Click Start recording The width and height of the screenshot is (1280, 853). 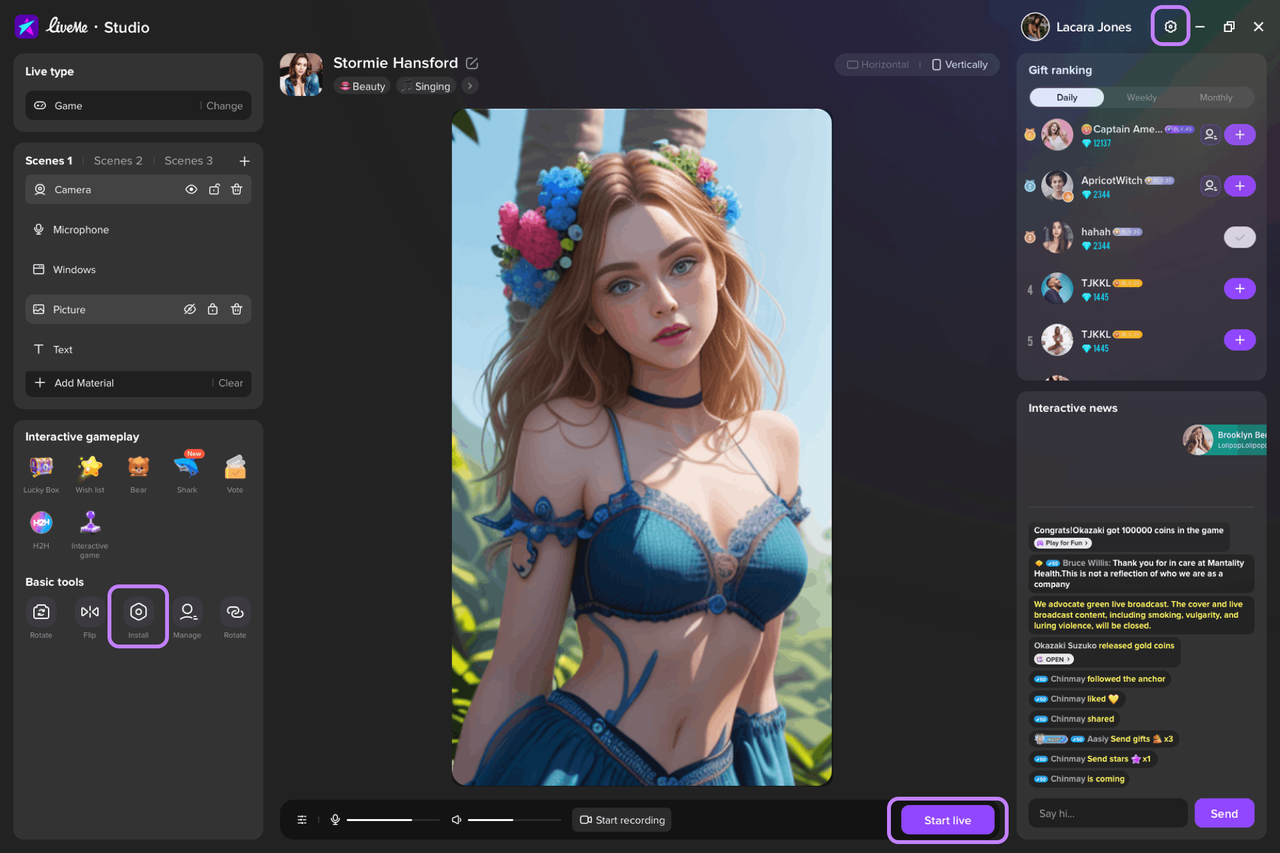pyautogui.click(x=622, y=820)
